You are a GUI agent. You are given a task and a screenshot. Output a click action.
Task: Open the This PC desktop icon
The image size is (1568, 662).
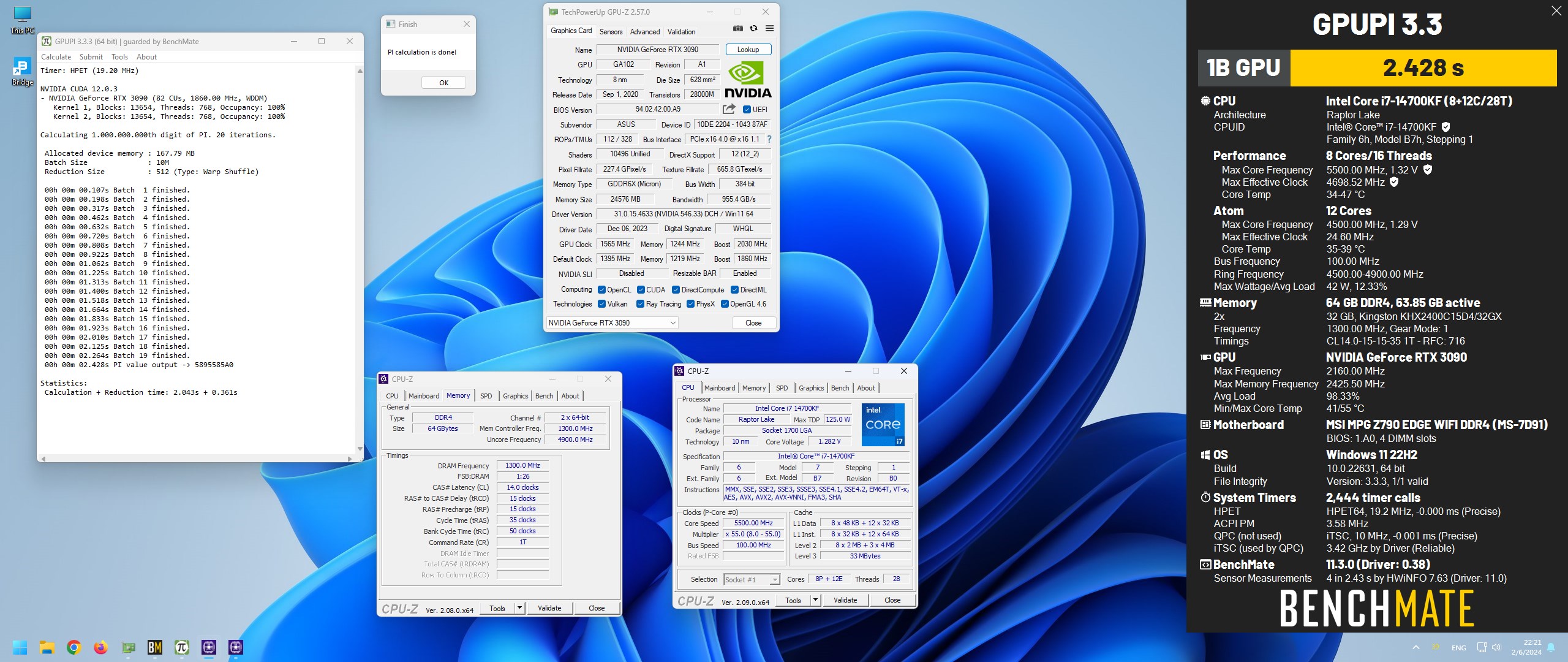(x=23, y=20)
